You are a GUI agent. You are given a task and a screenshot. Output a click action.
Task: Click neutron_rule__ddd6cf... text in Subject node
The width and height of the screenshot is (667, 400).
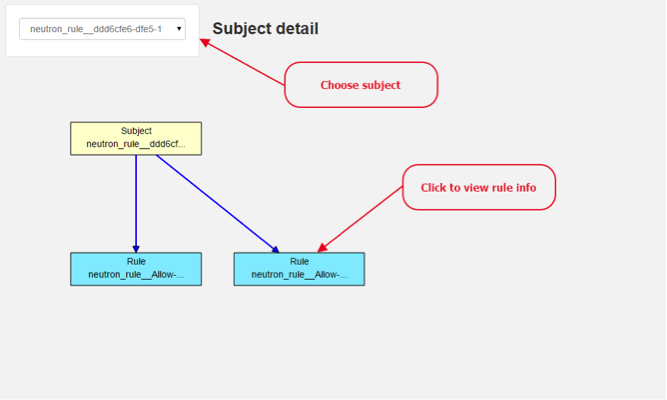click(136, 144)
